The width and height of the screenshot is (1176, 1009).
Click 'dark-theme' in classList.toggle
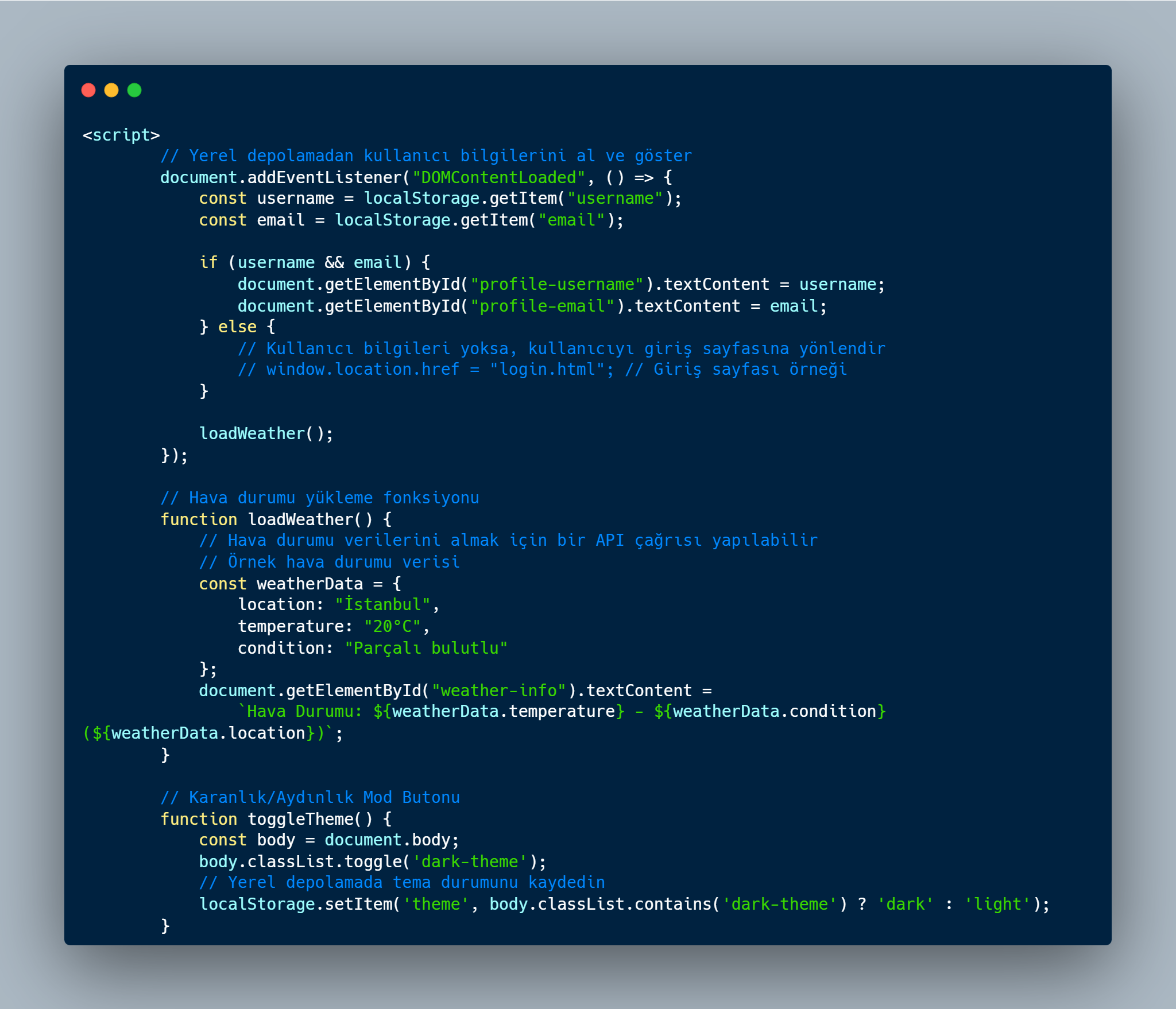pos(470,862)
